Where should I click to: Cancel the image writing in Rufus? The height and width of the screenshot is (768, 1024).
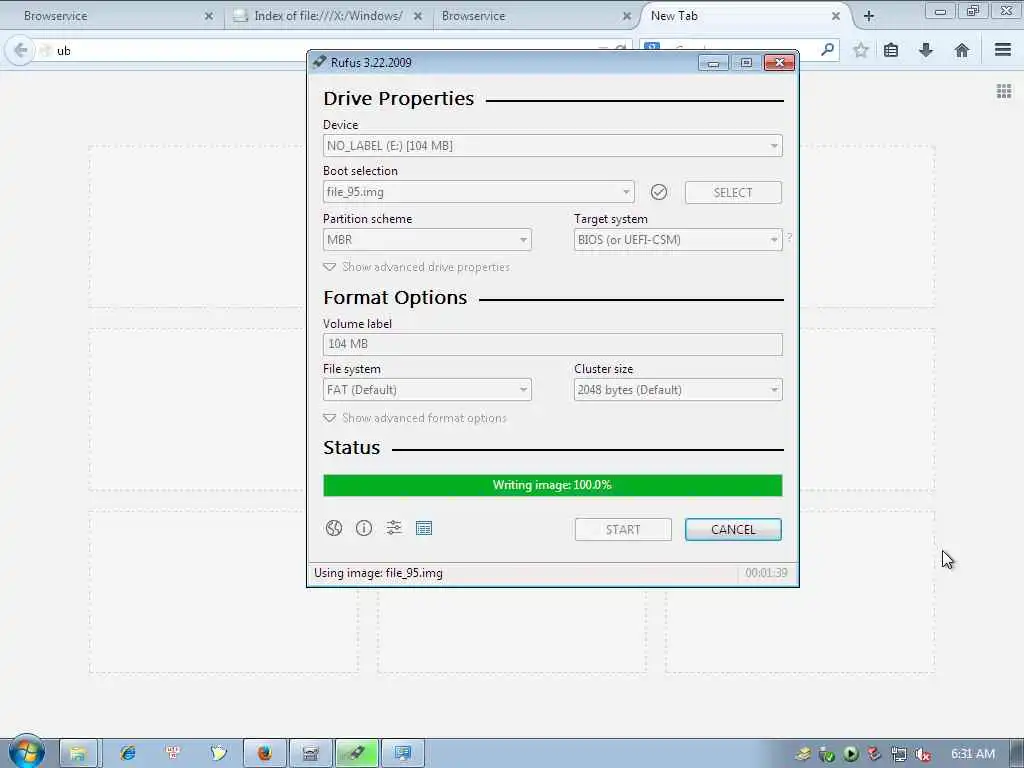733,530
